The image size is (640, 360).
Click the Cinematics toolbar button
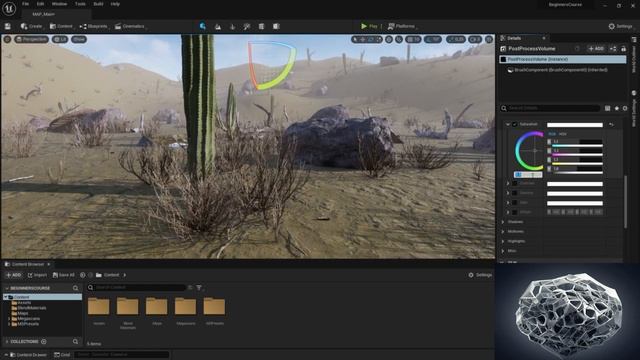tap(130, 26)
